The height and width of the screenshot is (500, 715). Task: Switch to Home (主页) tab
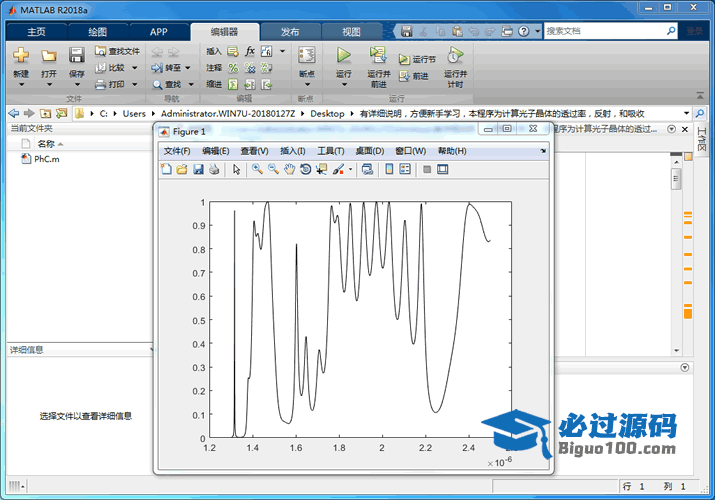(36, 32)
